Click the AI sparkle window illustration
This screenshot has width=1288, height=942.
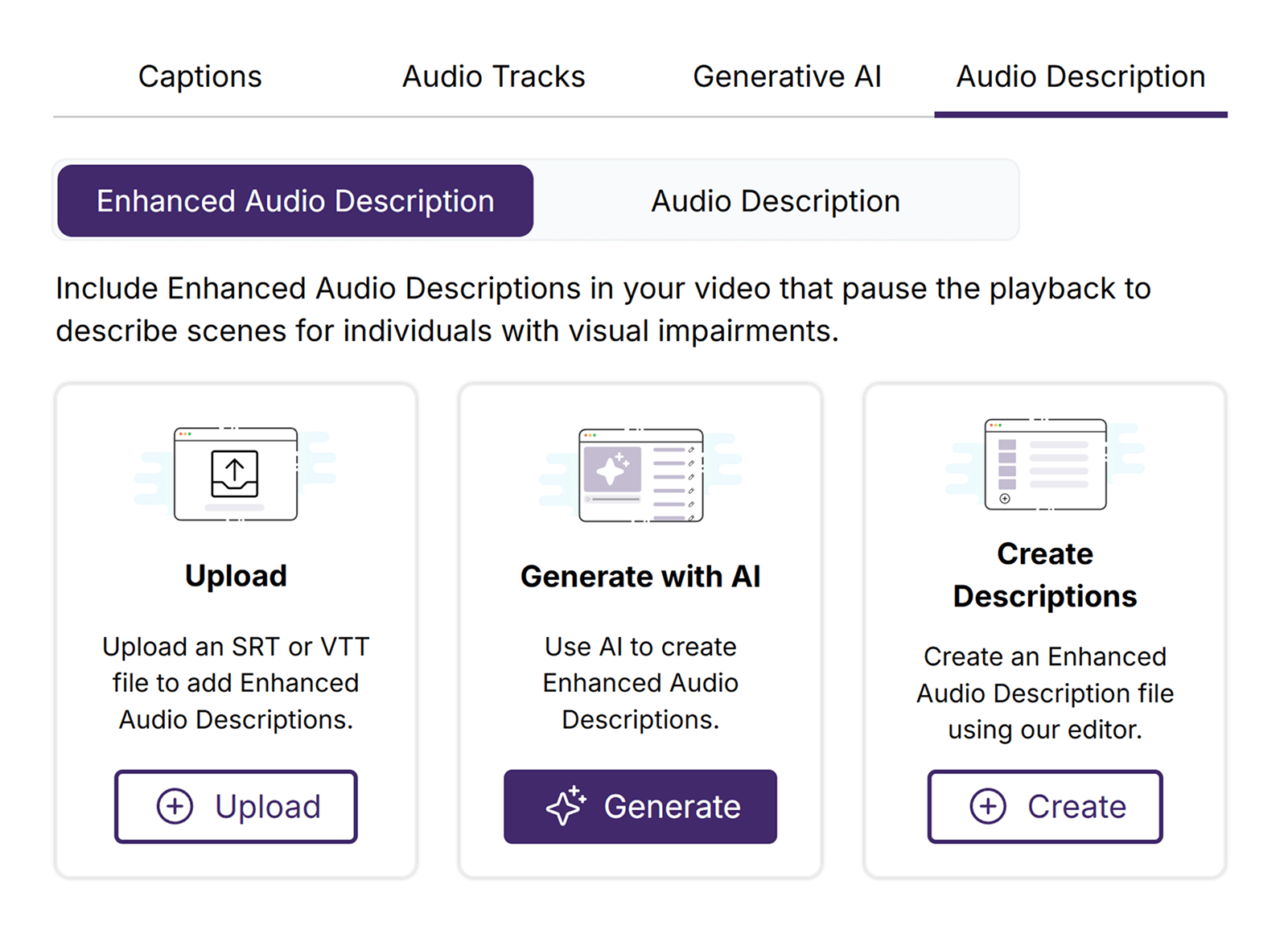[640, 475]
